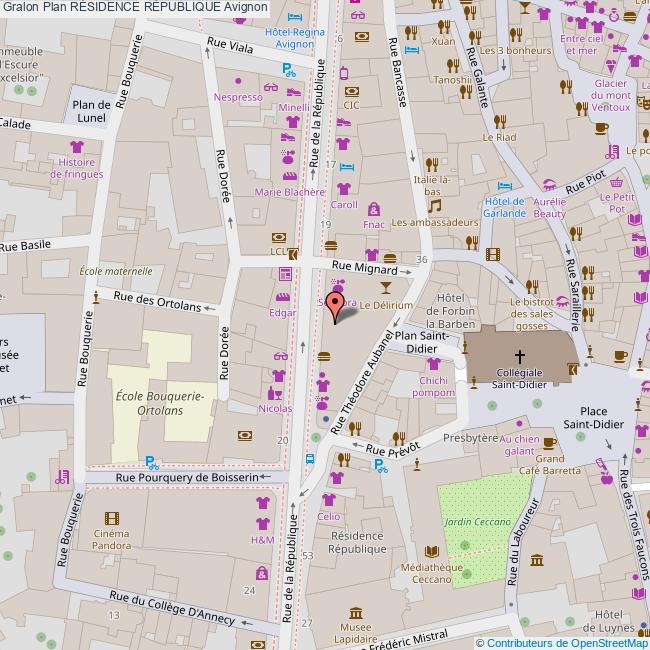This screenshot has height=650, width=650.
Task: Click the Collégiale Saint-Didier cross icon
Action: pos(519,356)
